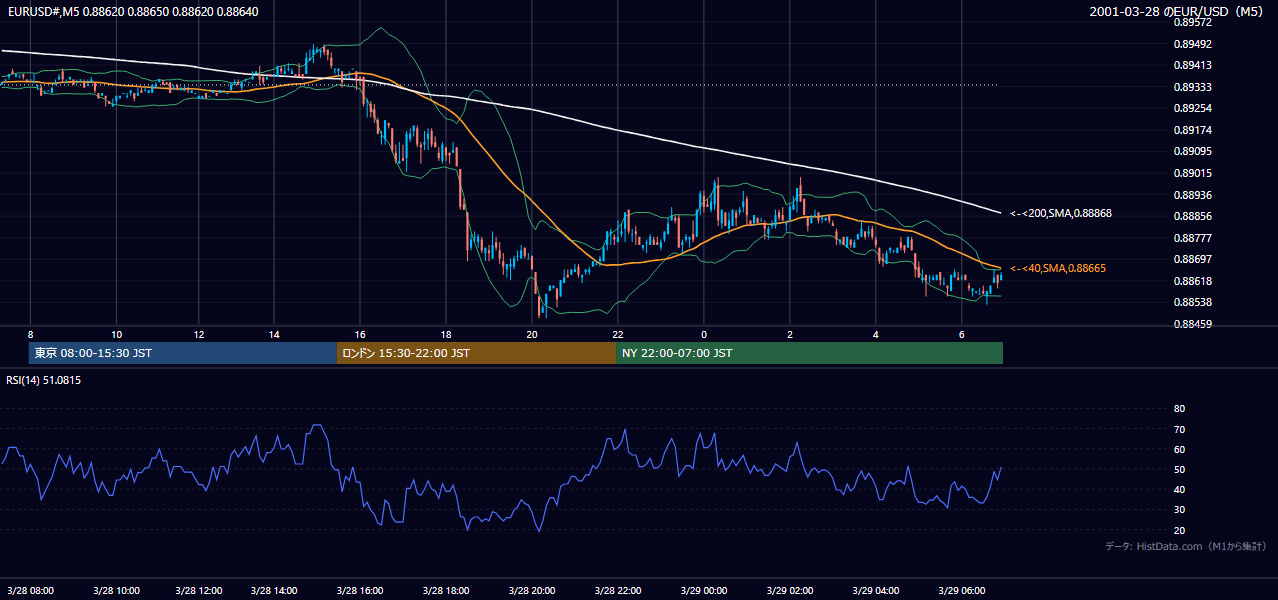The width and height of the screenshot is (1278, 600).
Task: Select the NY 22:00-07:00 JST session bar
Action: tap(809, 353)
